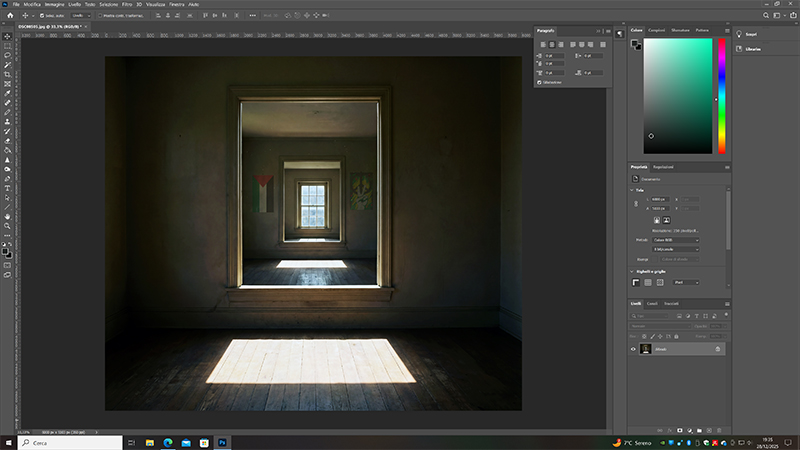Open the Finestra menu
Image resolution: width=800 pixels, height=450 pixels.
tap(177, 4)
